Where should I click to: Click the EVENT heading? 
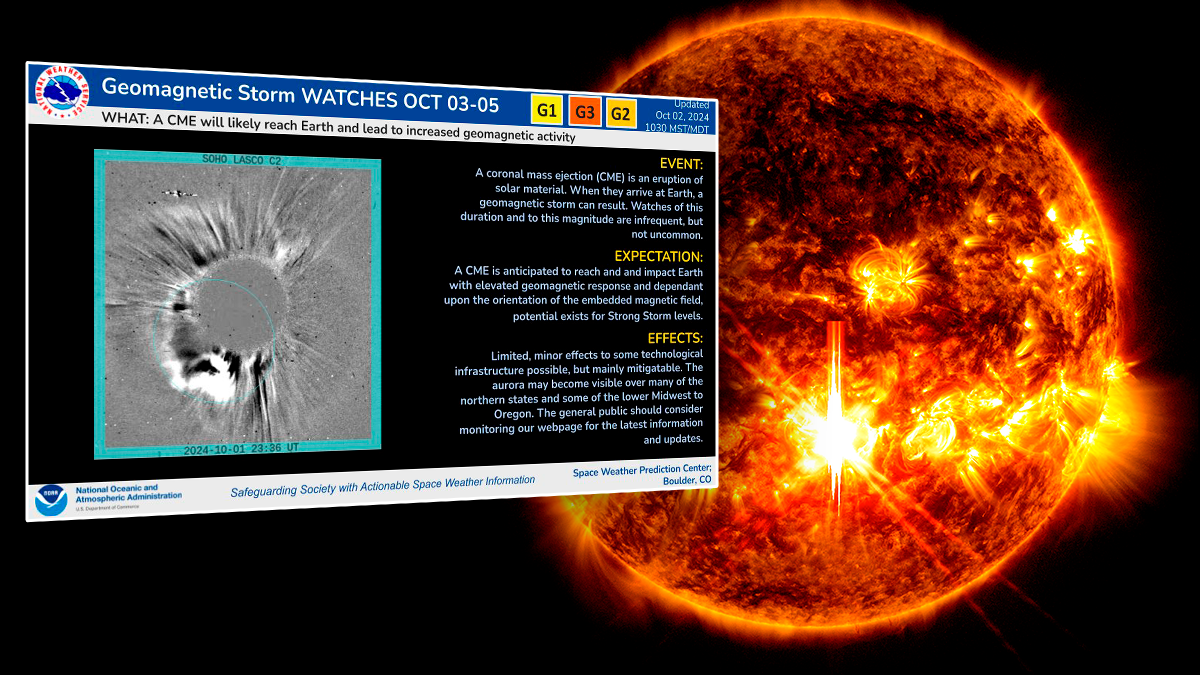(681, 163)
